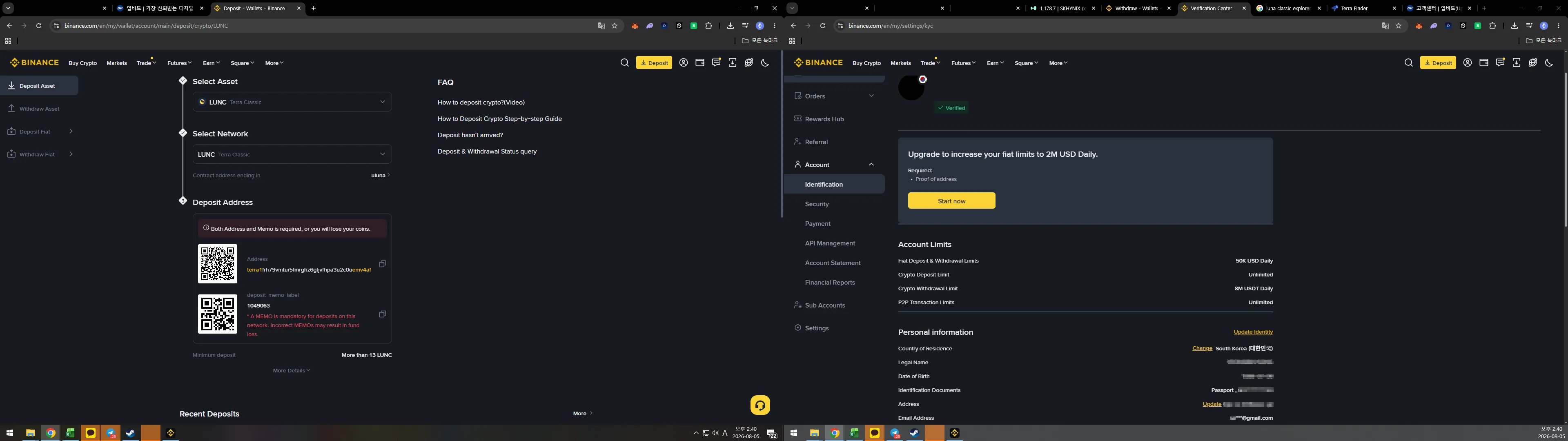Open the customer support headset chat
The width and height of the screenshot is (1568, 441).
tap(759, 405)
